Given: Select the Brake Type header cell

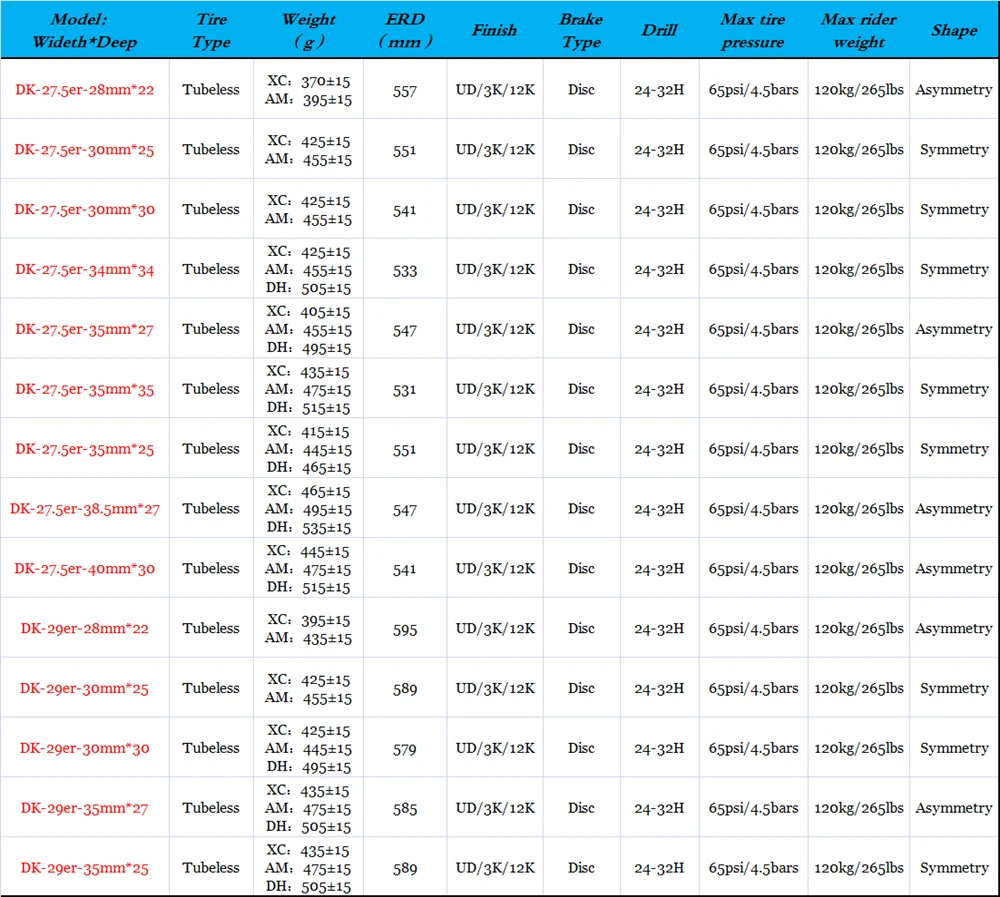Looking at the screenshot, I should click(x=581, y=31).
